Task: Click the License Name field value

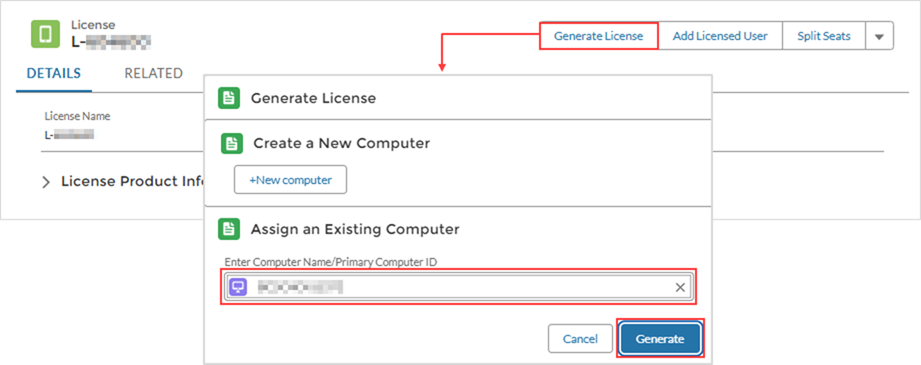Action: 69,135
